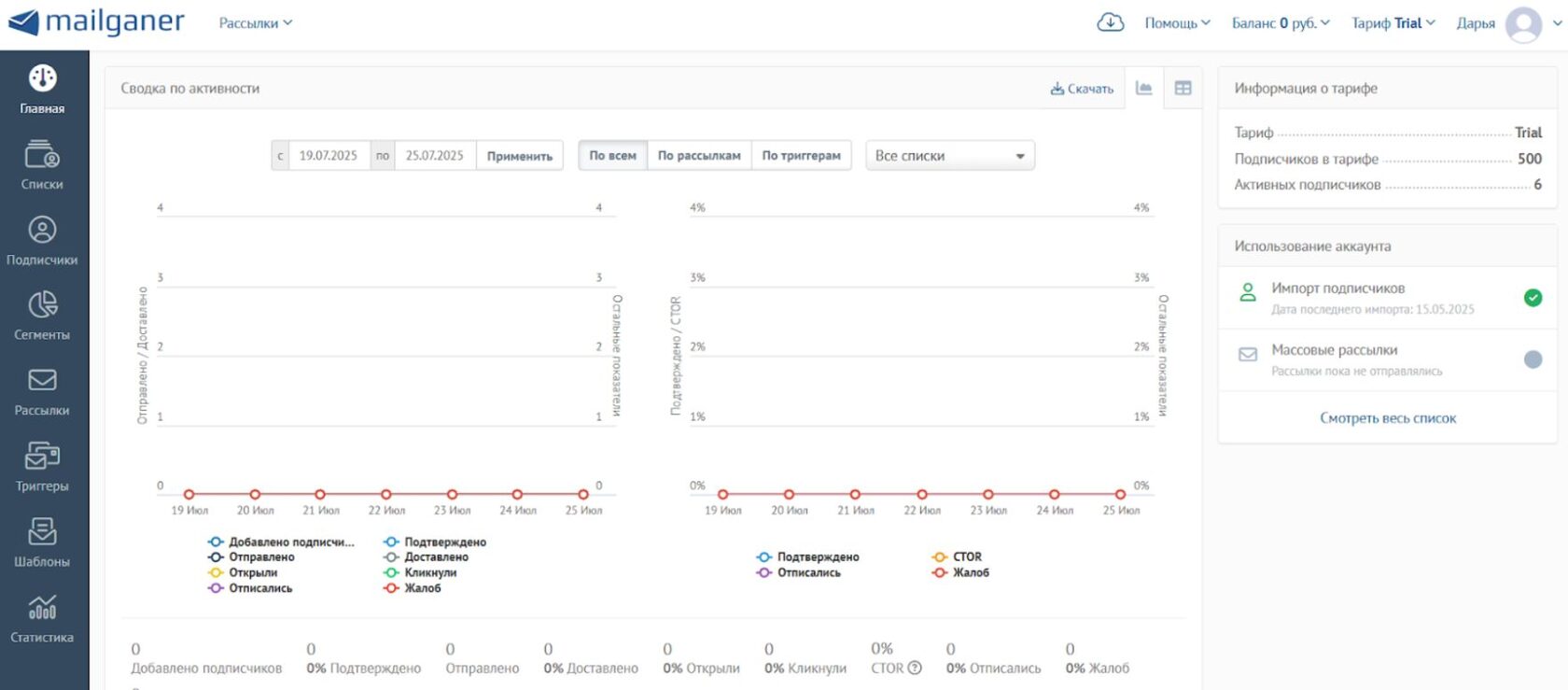Go to the Подписчики section
The image size is (1568, 690).
pyautogui.click(x=42, y=231)
